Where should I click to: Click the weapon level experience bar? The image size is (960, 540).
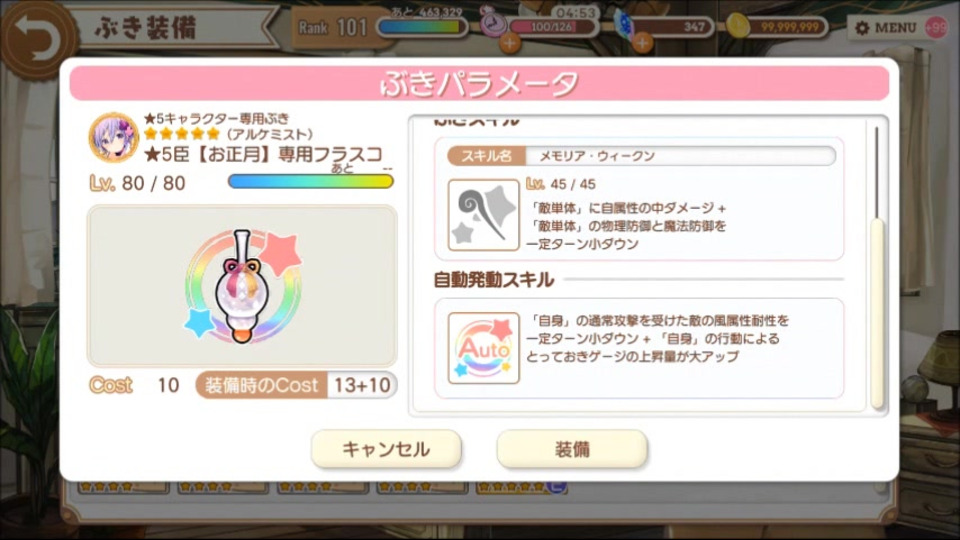(310, 181)
